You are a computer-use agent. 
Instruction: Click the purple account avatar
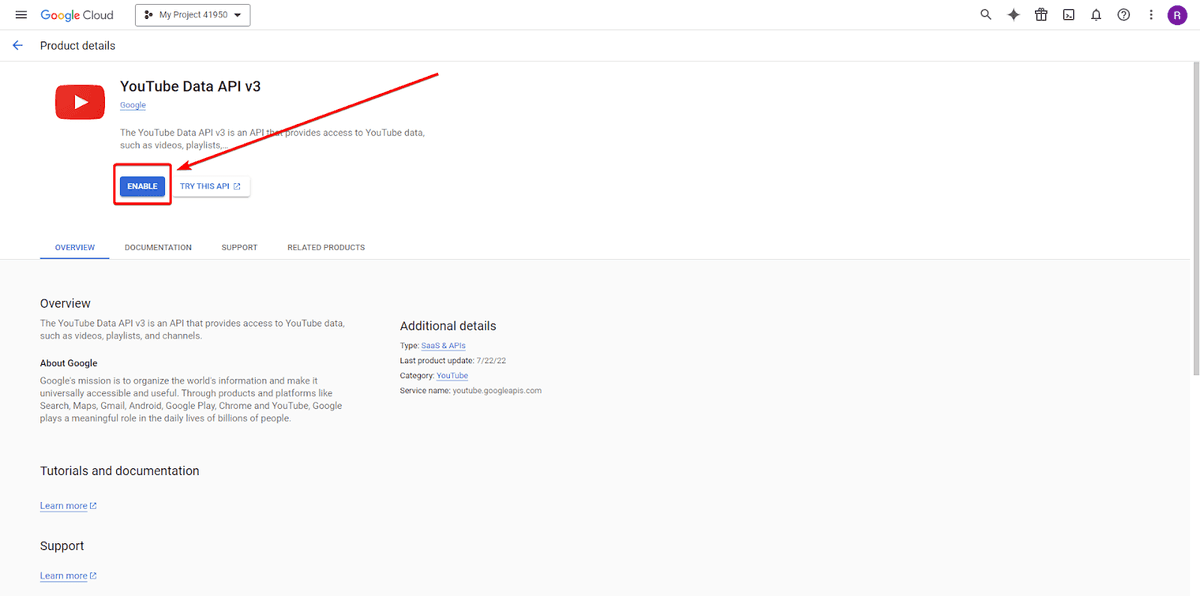tap(1178, 15)
